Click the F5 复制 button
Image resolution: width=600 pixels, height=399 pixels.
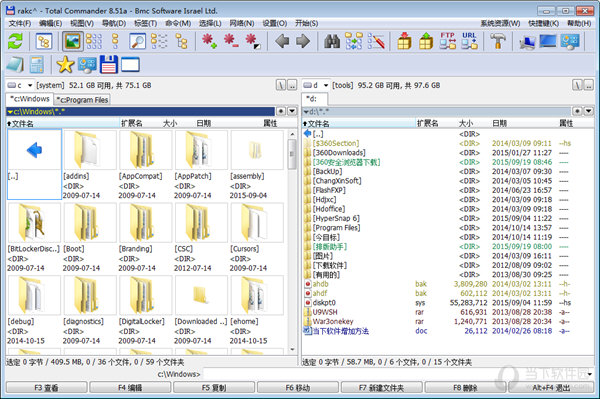pyautogui.click(x=214, y=388)
